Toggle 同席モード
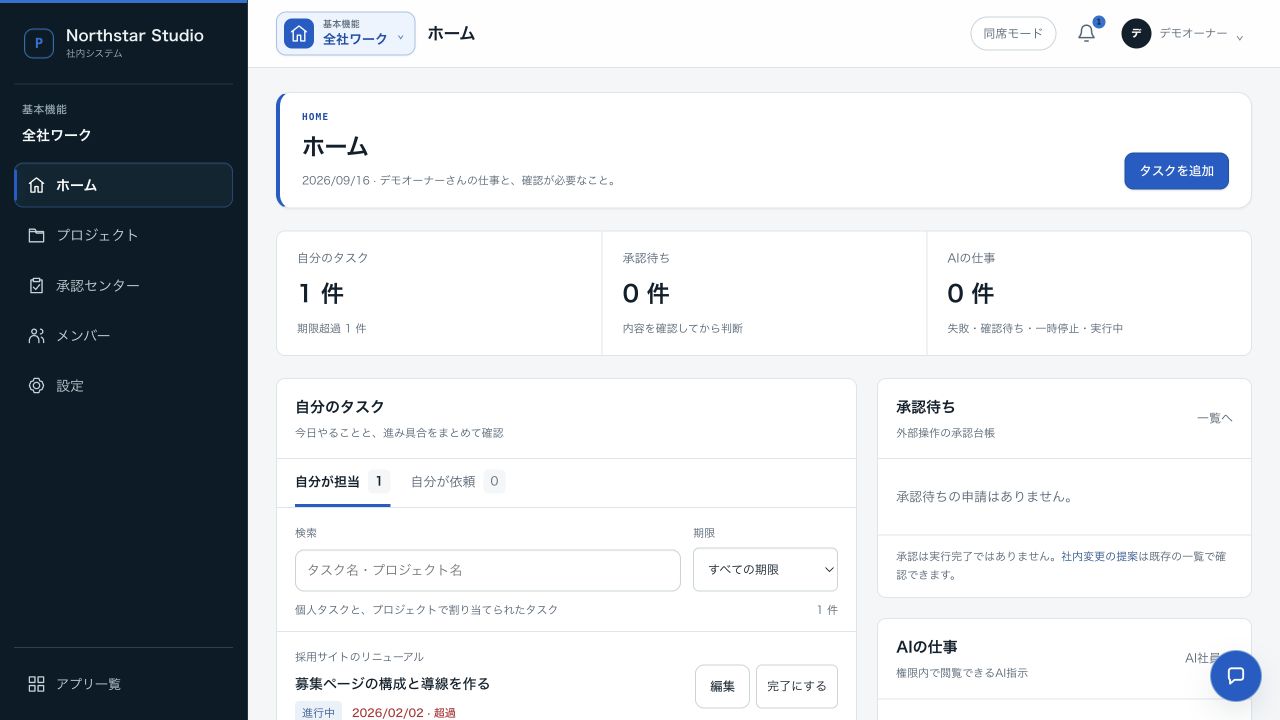The height and width of the screenshot is (720, 1280). click(1013, 33)
